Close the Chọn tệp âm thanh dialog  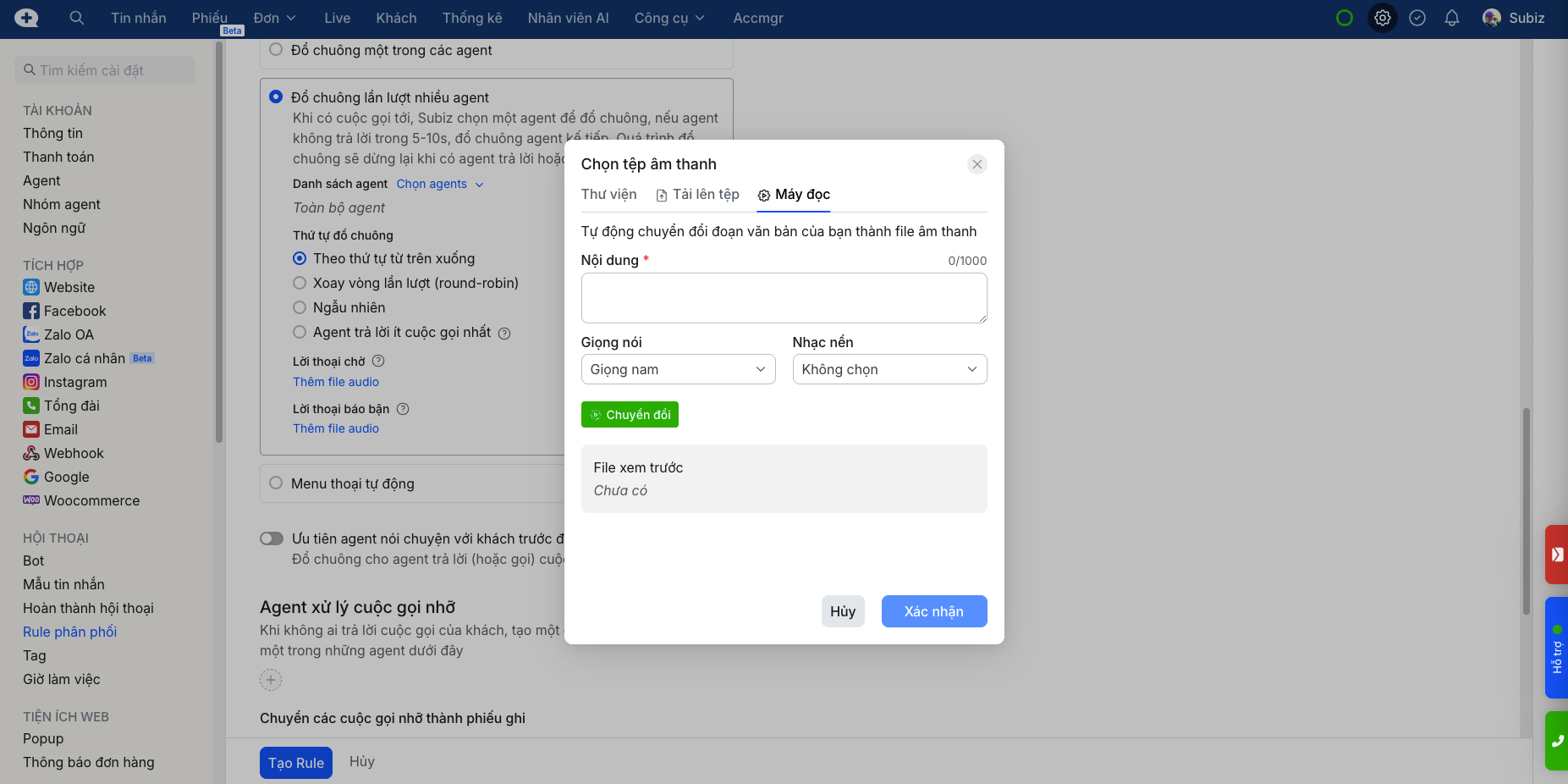[977, 164]
